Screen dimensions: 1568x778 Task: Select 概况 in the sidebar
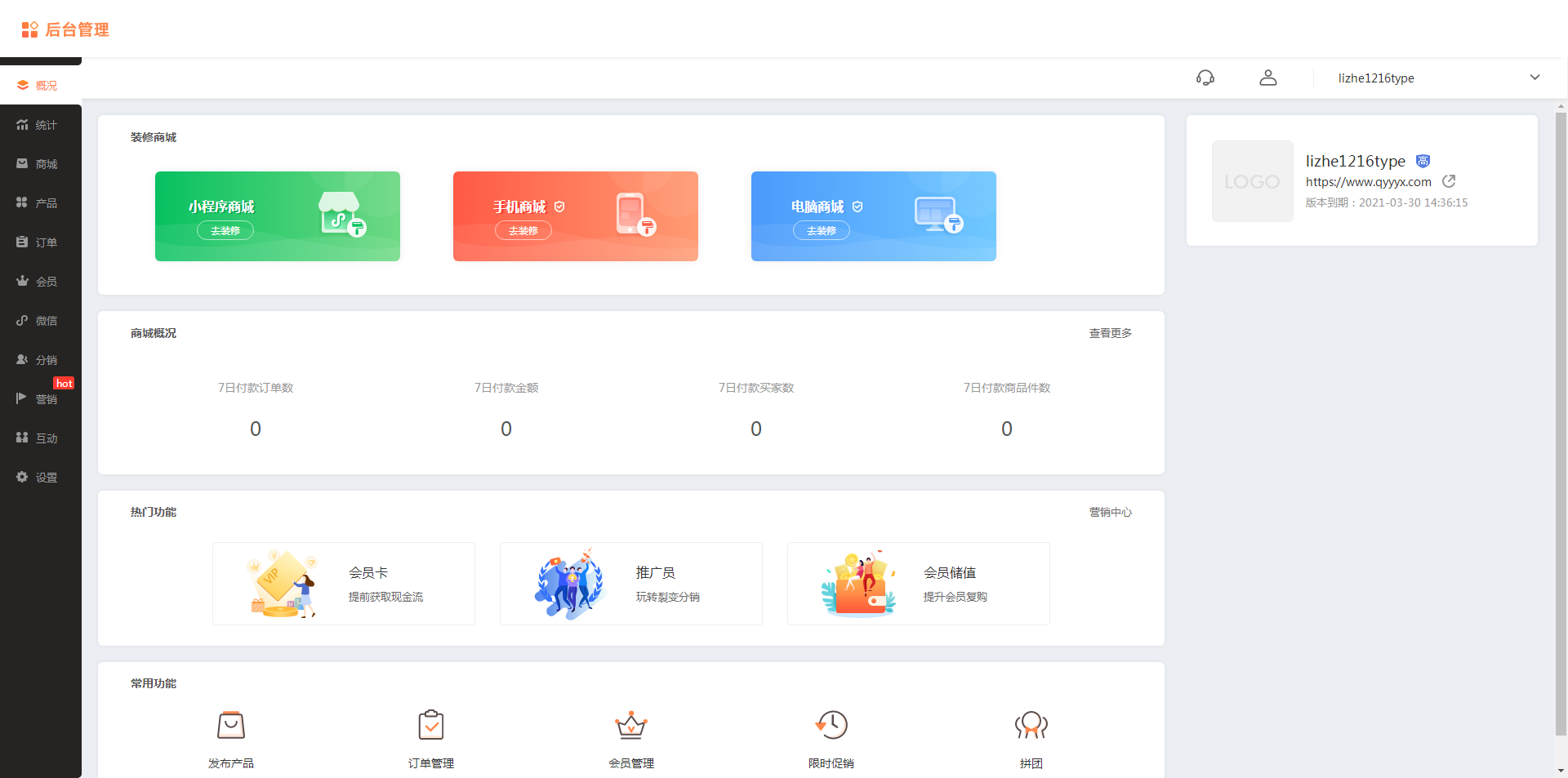coord(41,86)
